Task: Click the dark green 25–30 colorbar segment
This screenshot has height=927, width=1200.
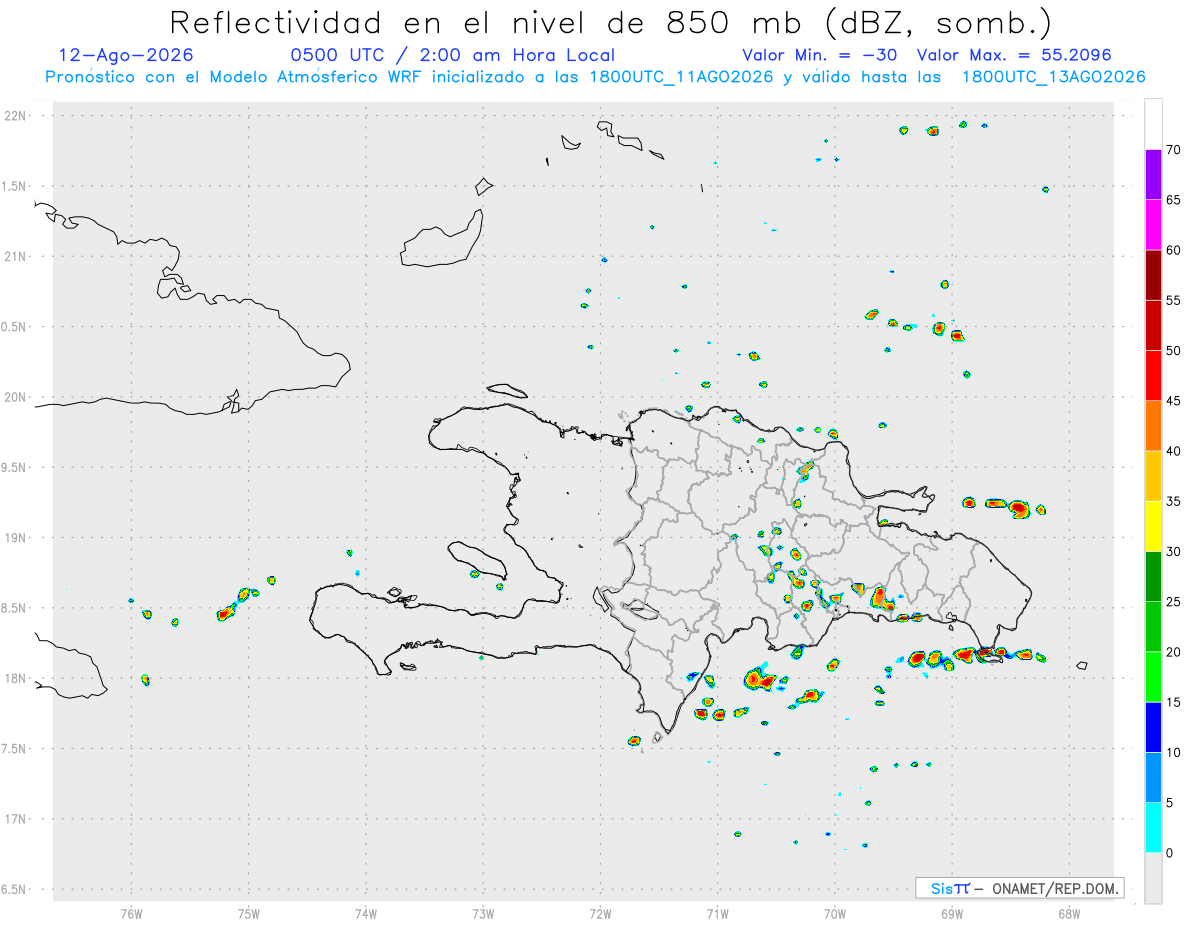Action: coord(1153,577)
